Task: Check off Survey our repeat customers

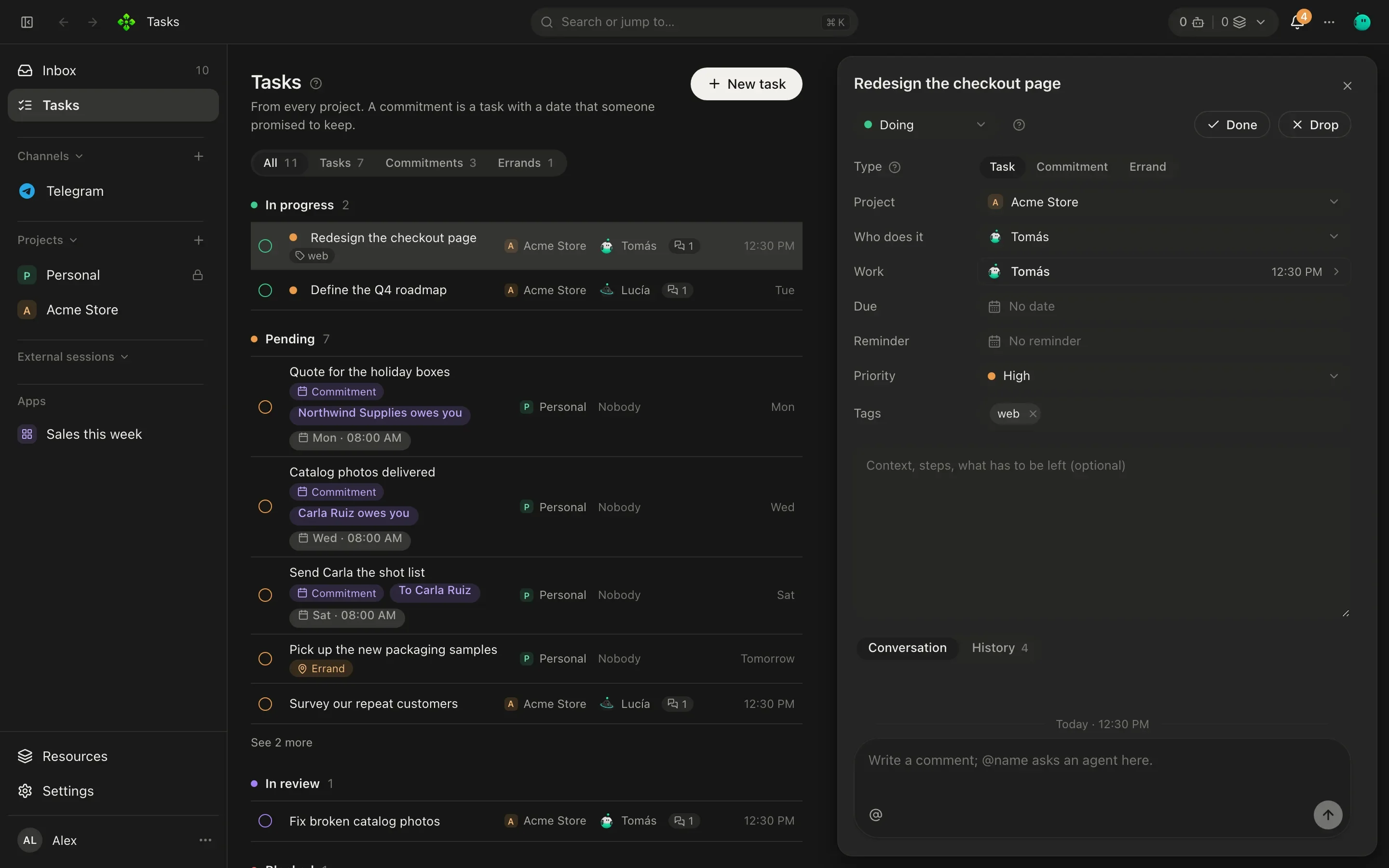Action: click(265, 704)
